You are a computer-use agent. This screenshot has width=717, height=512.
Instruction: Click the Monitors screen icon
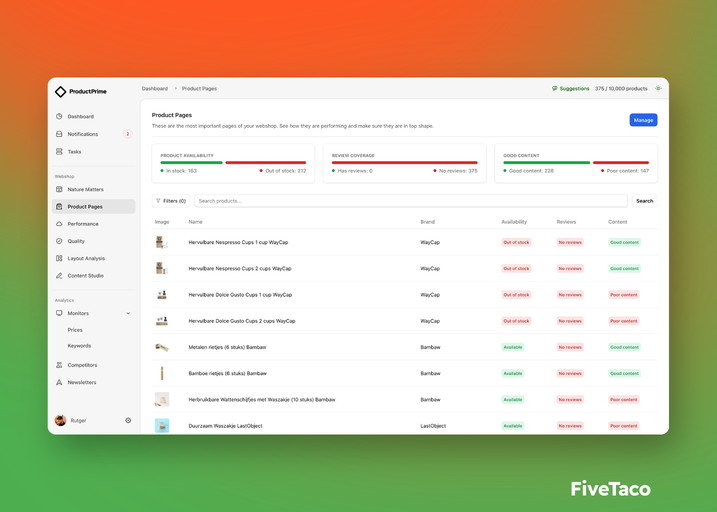[59, 313]
